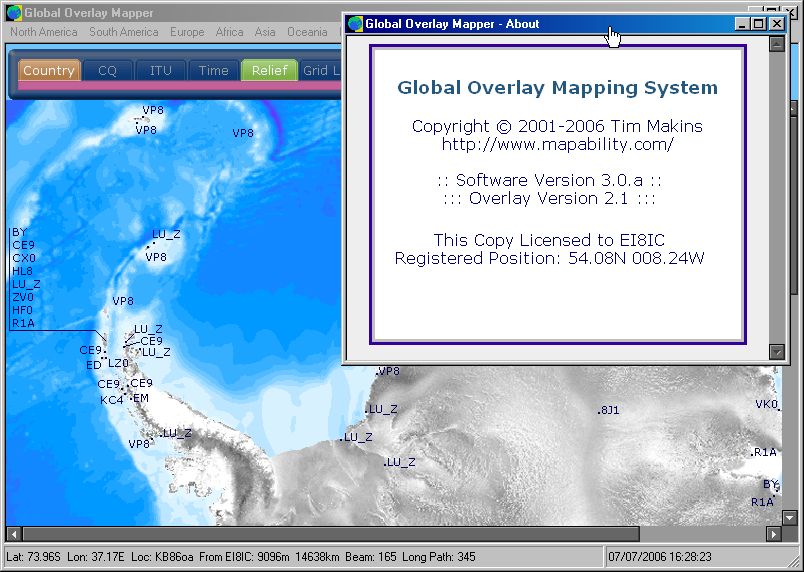Click the main window globe icon
This screenshot has width=804, height=572.
click(14, 13)
